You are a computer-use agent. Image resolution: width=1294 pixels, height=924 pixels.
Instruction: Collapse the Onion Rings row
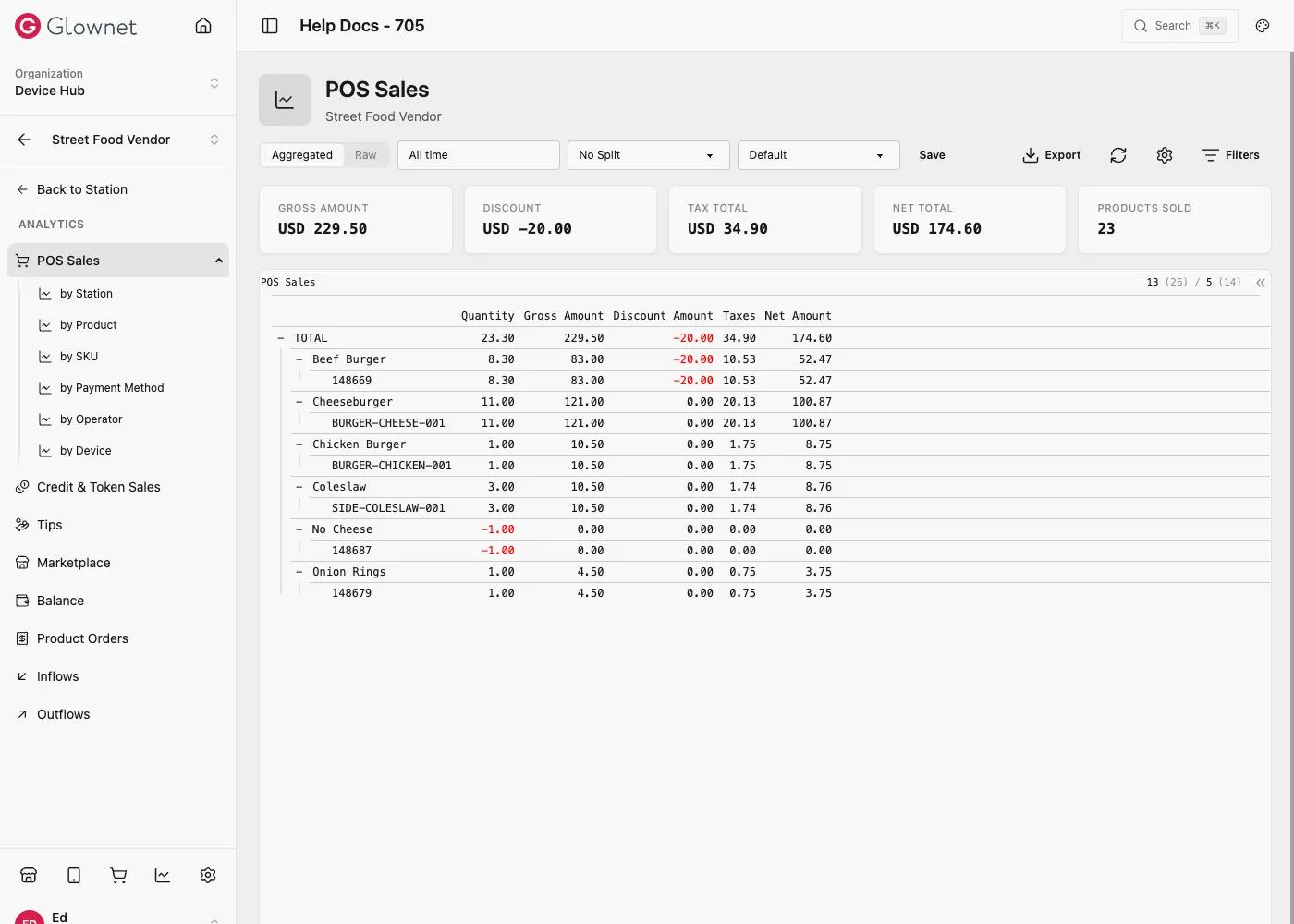pos(299,572)
